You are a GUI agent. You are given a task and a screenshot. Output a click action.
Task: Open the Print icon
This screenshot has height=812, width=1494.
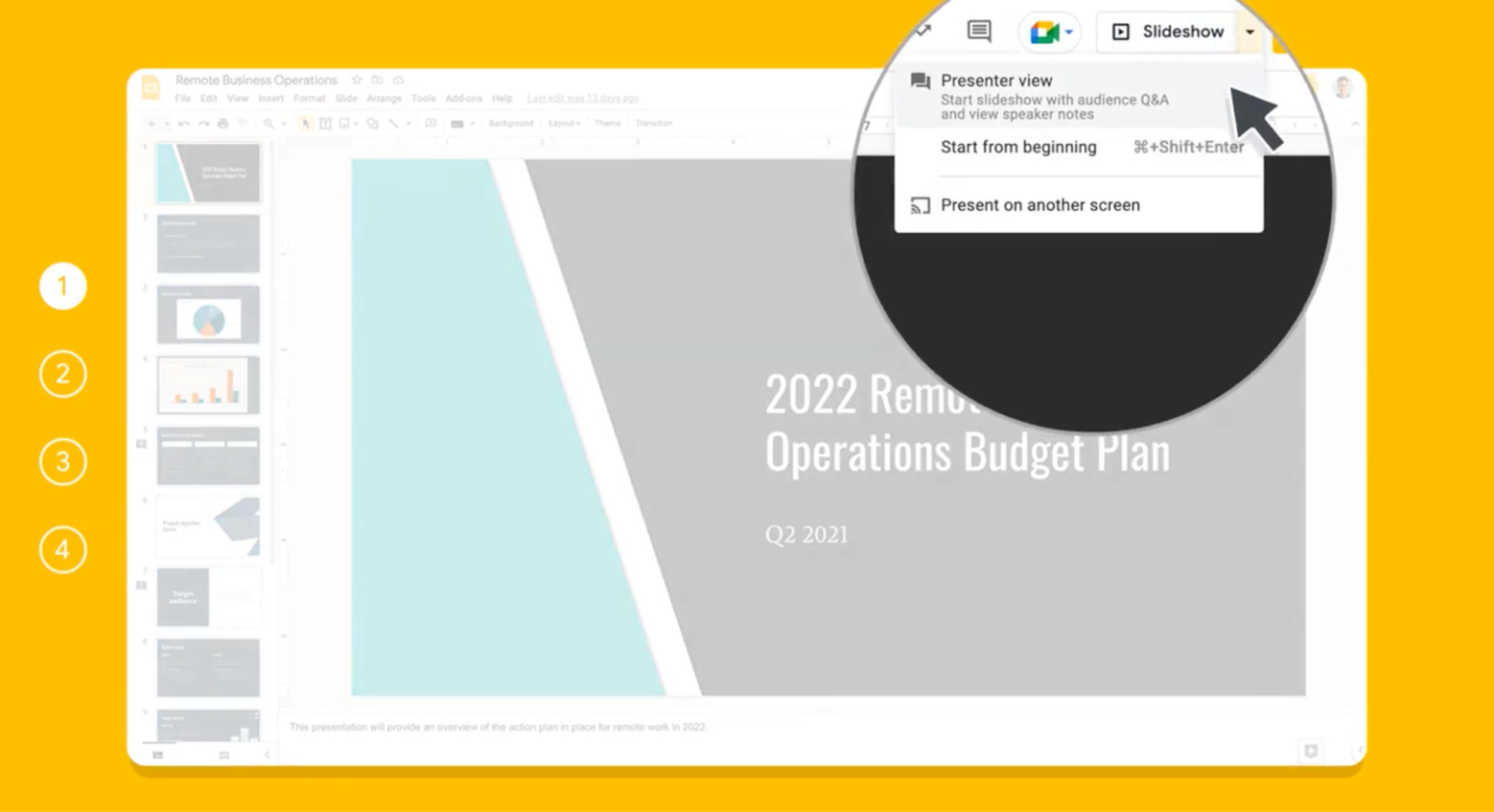point(222,124)
